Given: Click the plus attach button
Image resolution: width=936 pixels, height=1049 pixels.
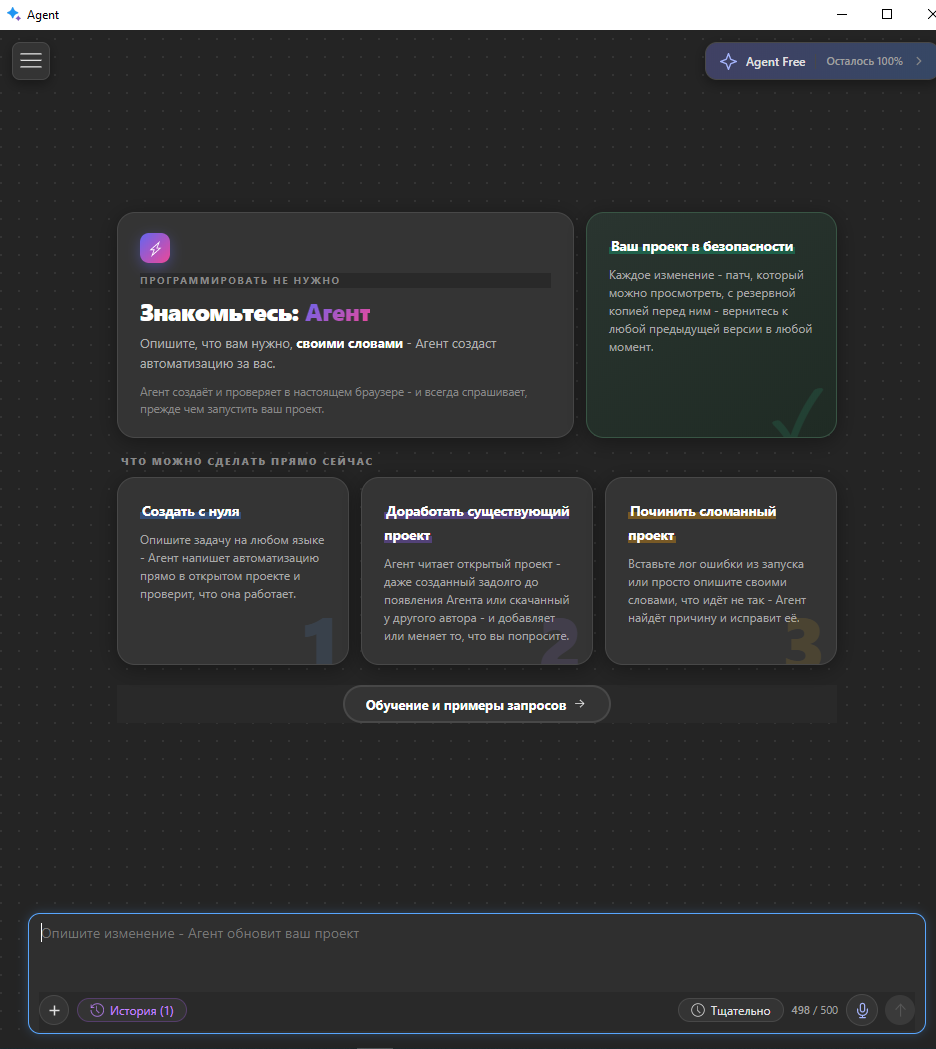Looking at the screenshot, I should [x=54, y=1010].
